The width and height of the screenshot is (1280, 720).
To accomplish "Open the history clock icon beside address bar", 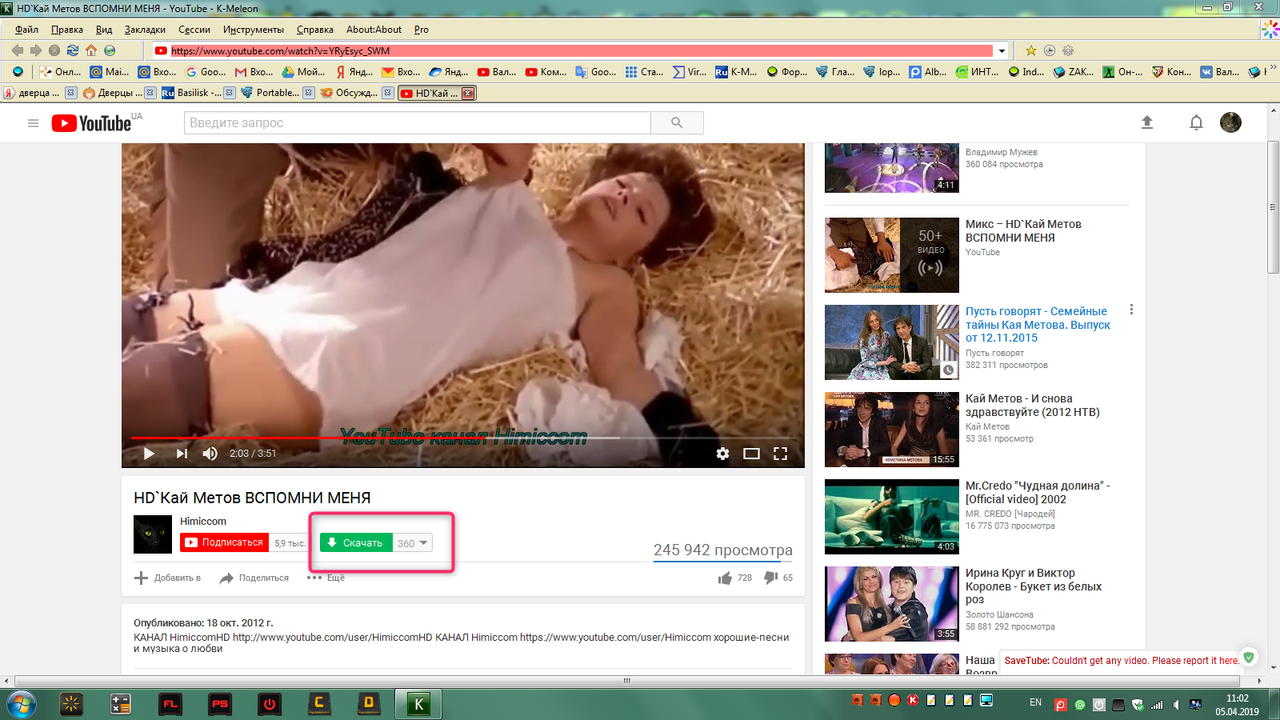I will tap(1049, 50).
